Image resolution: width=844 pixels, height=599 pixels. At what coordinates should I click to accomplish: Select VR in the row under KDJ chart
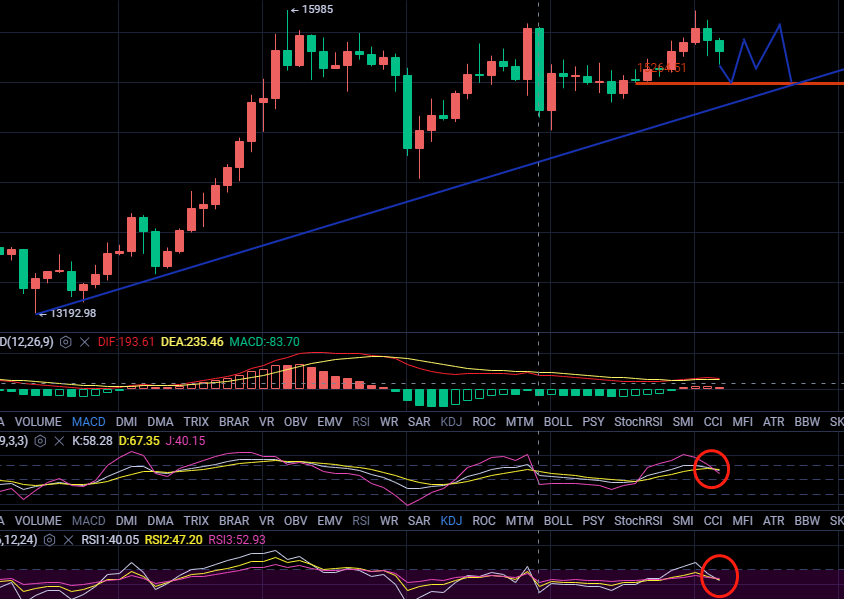tap(267, 521)
